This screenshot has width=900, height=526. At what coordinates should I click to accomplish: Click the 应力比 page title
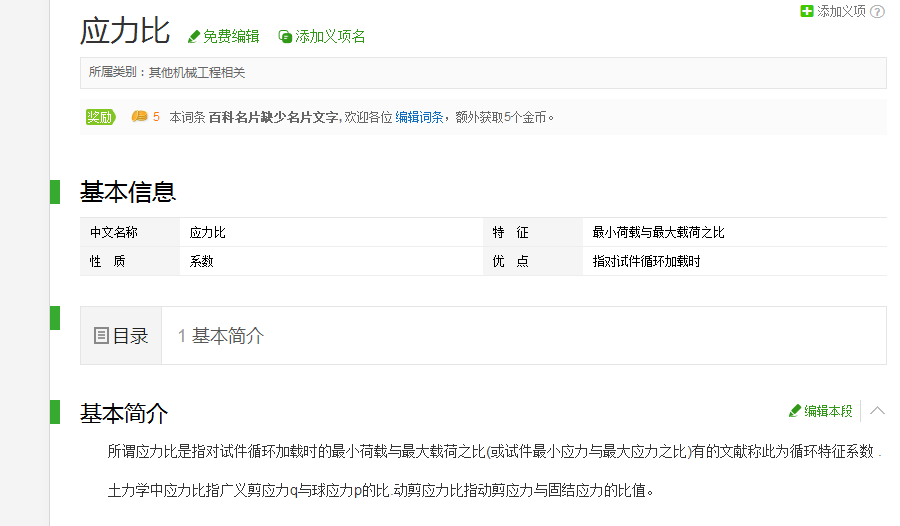tap(125, 30)
